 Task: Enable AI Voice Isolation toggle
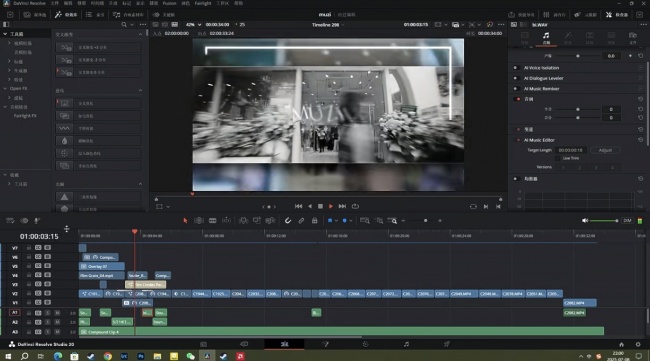click(x=516, y=68)
